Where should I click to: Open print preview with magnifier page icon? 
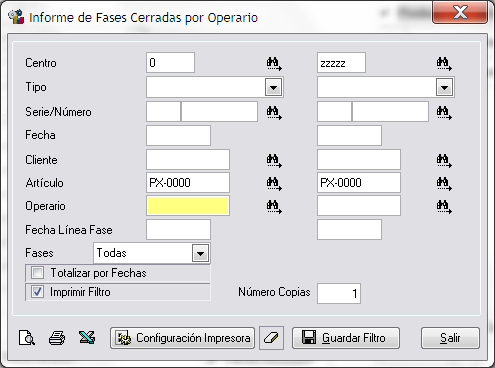pos(27,338)
